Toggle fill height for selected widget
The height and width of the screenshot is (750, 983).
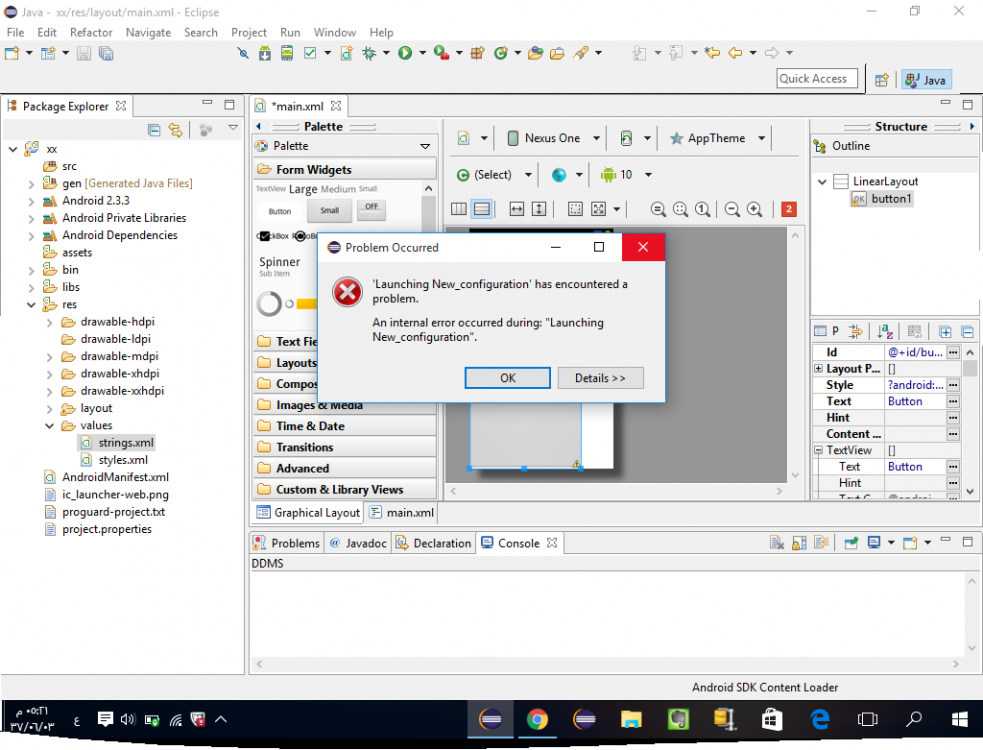pos(539,209)
